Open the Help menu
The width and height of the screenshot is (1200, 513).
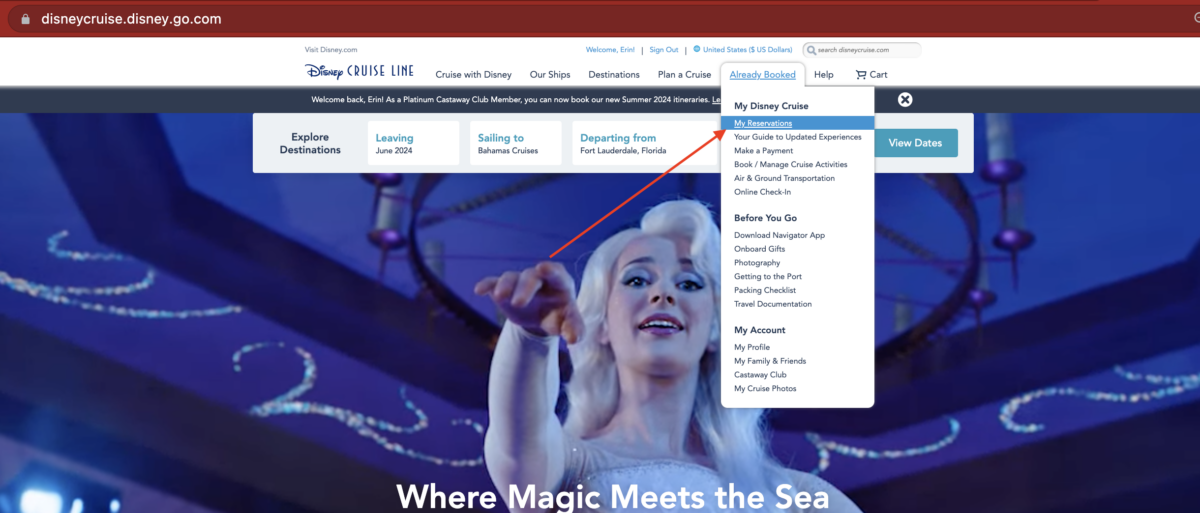click(824, 75)
